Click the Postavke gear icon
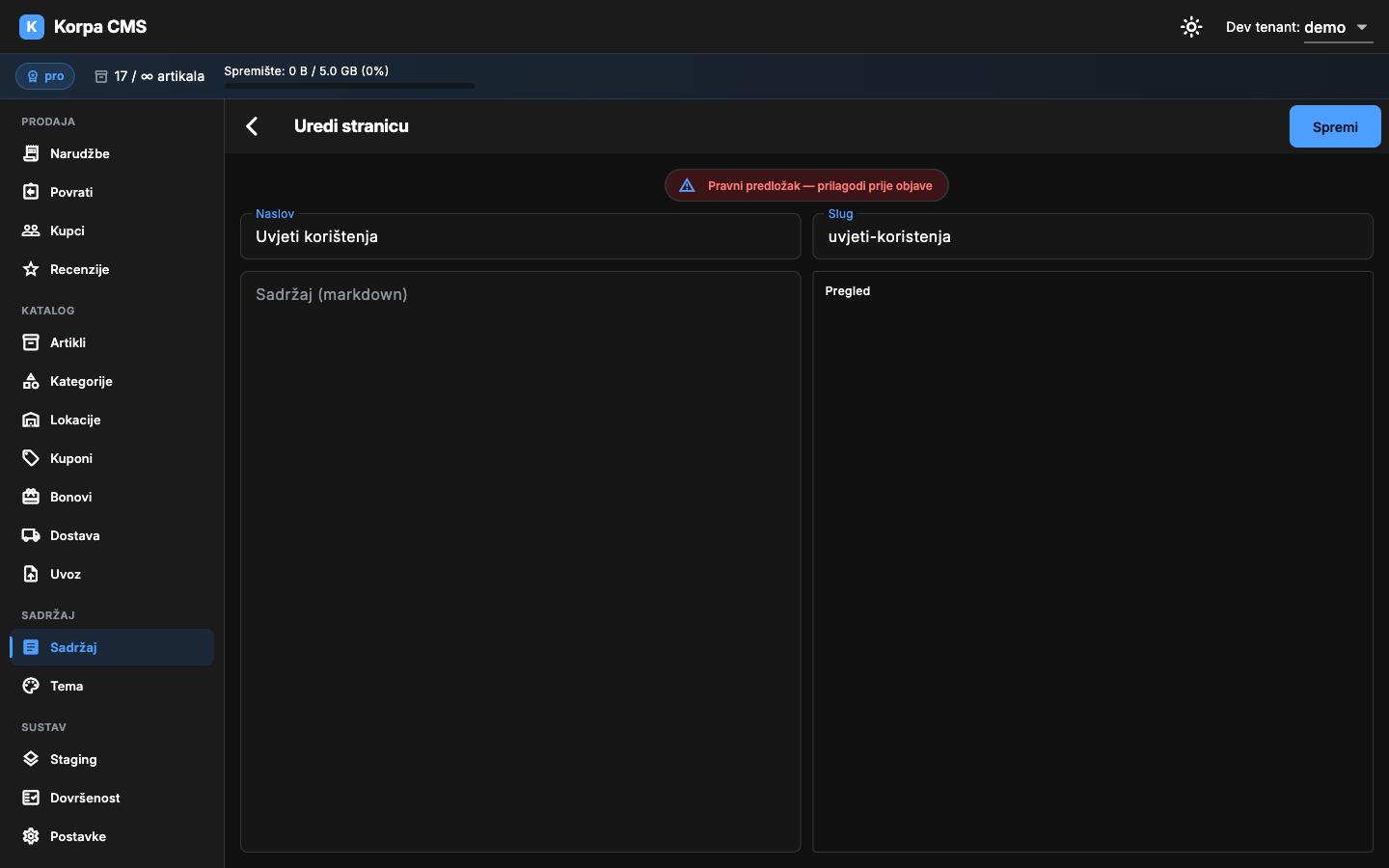Image resolution: width=1389 pixels, height=868 pixels. click(x=31, y=836)
